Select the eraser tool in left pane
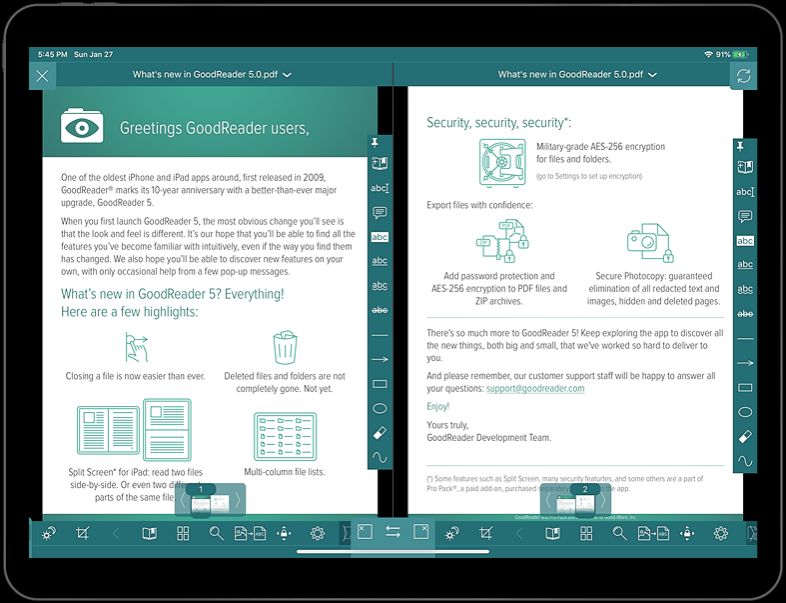The image size is (786, 603). 380,433
